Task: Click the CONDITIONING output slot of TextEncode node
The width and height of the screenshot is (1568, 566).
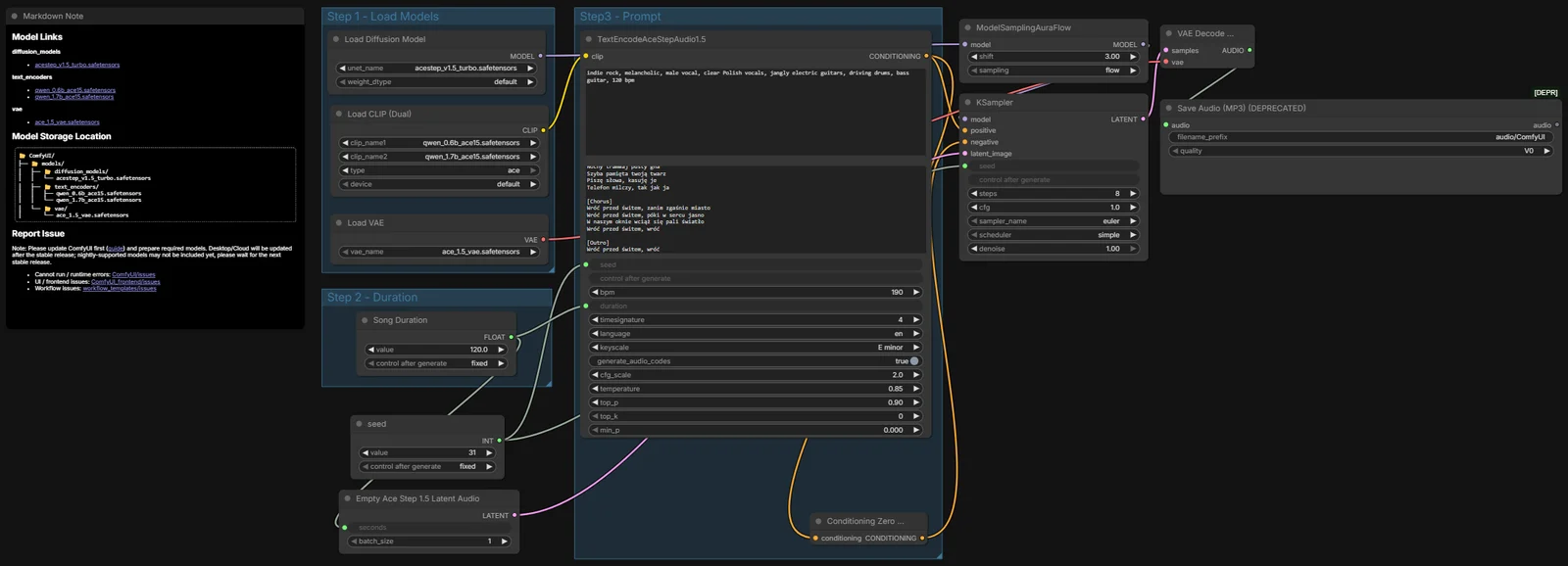Action: click(x=926, y=56)
